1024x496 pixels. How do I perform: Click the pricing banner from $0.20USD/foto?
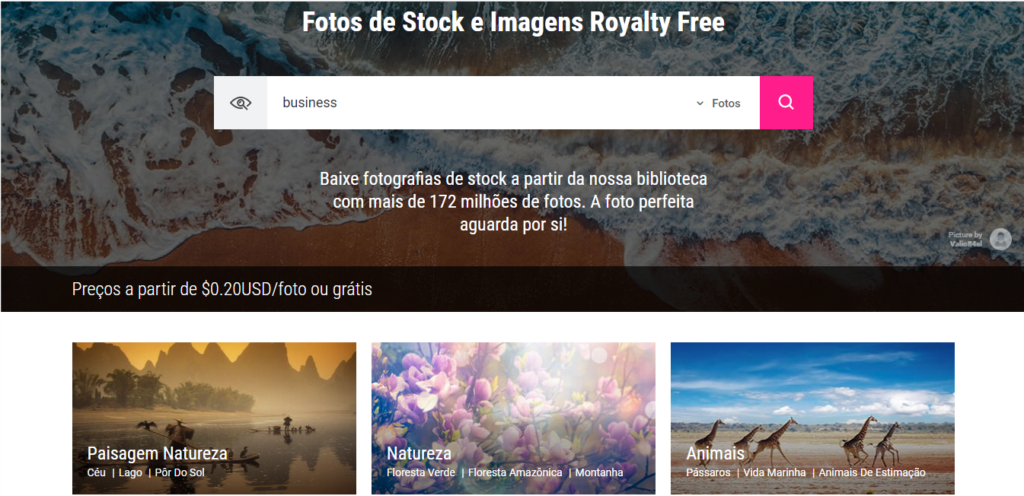222,289
